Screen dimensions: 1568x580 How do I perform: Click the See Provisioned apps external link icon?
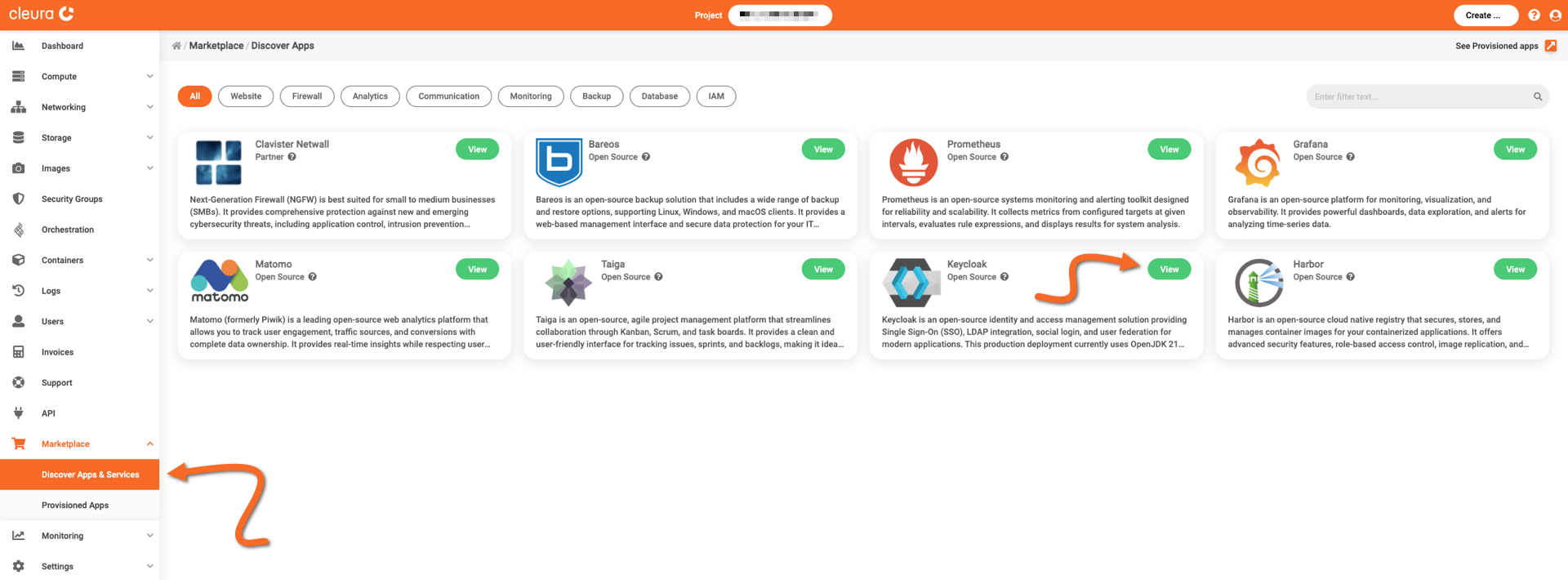1550,46
